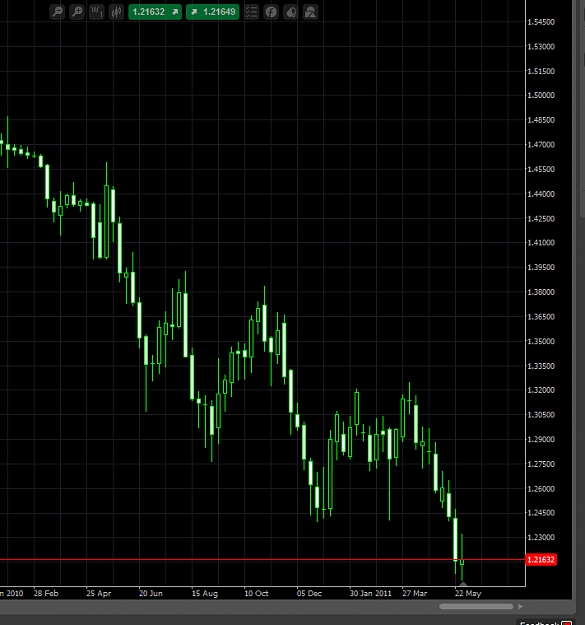Image resolution: width=585 pixels, height=625 pixels.
Task: Click the 25 Apr date label
Action: tap(98, 593)
